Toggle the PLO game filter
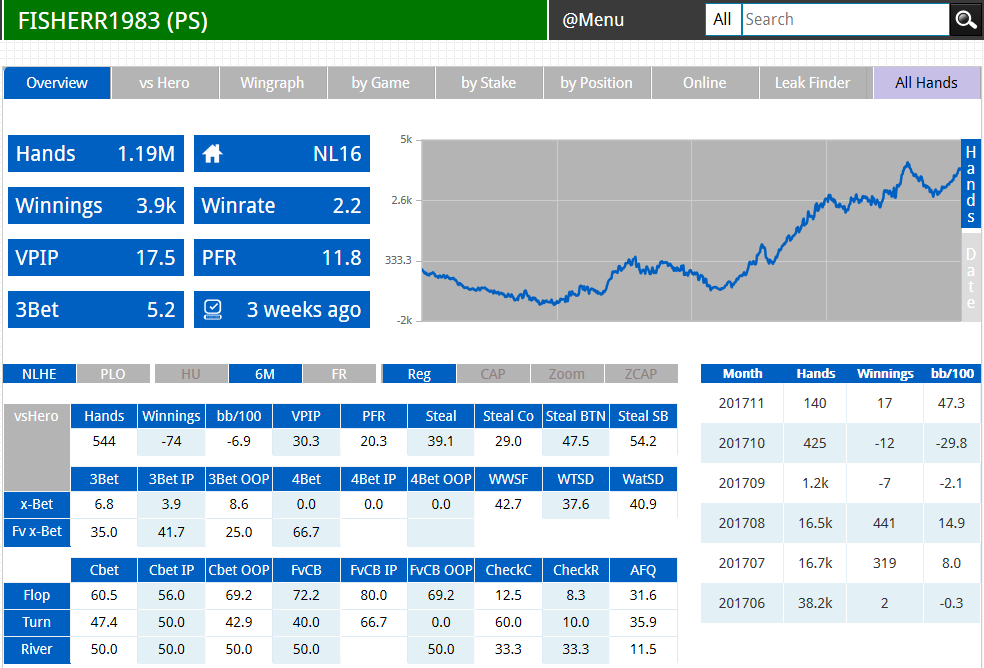This screenshot has height=668, width=984. tap(113, 374)
